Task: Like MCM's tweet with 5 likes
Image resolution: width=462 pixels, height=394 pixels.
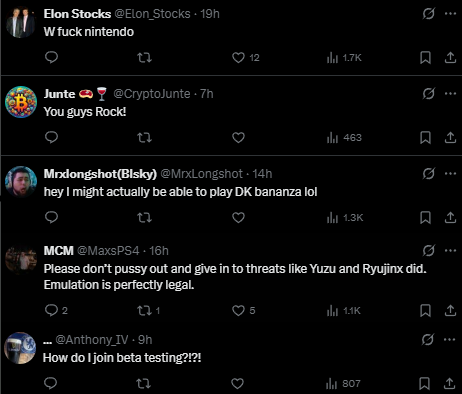Action: click(244, 311)
